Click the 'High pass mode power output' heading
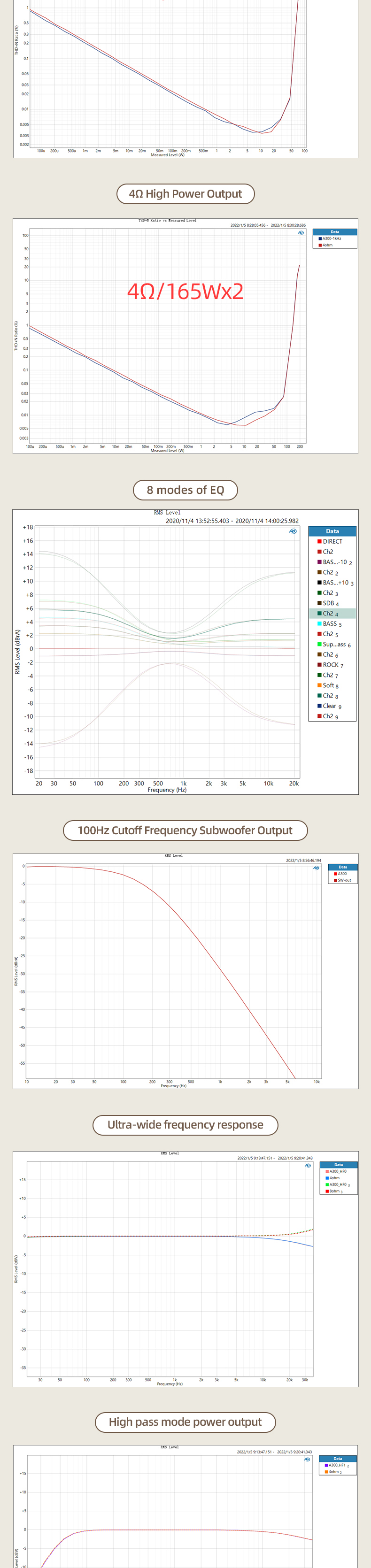 pos(185,1422)
